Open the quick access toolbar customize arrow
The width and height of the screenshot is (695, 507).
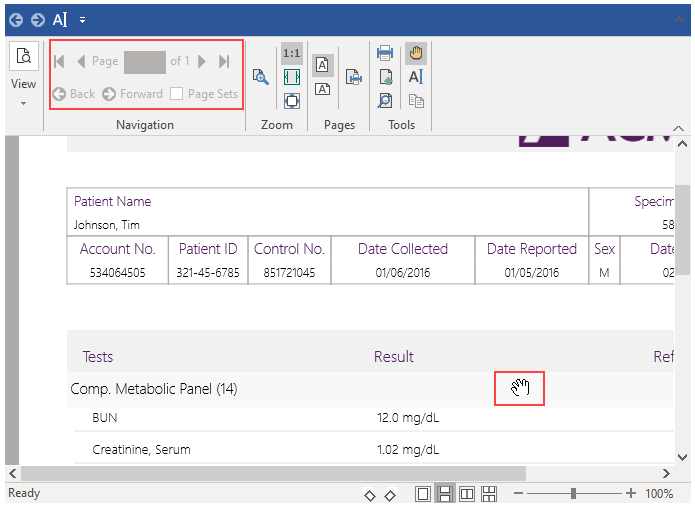(x=83, y=20)
